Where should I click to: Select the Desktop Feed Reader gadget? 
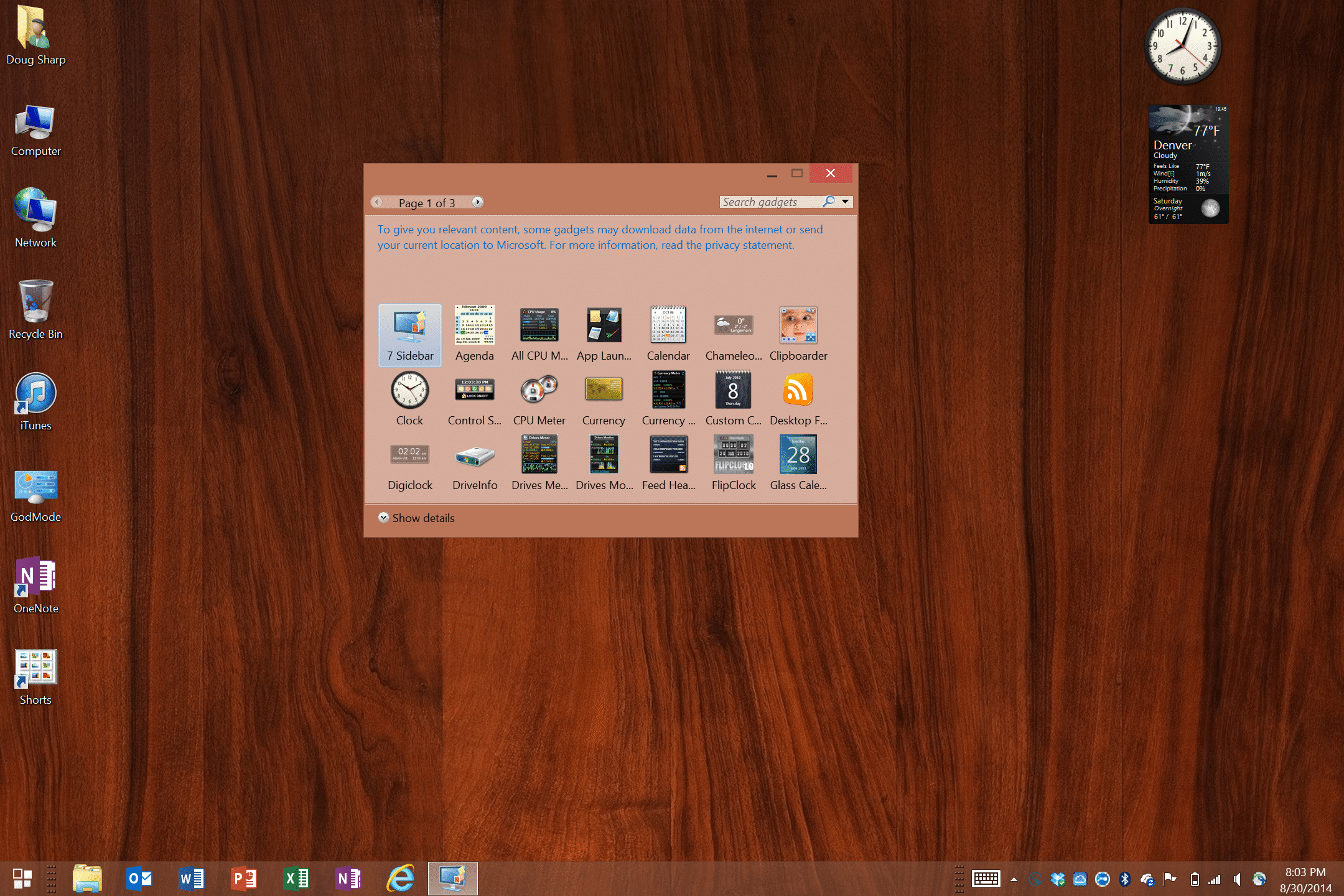pyautogui.click(x=798, y=399)
